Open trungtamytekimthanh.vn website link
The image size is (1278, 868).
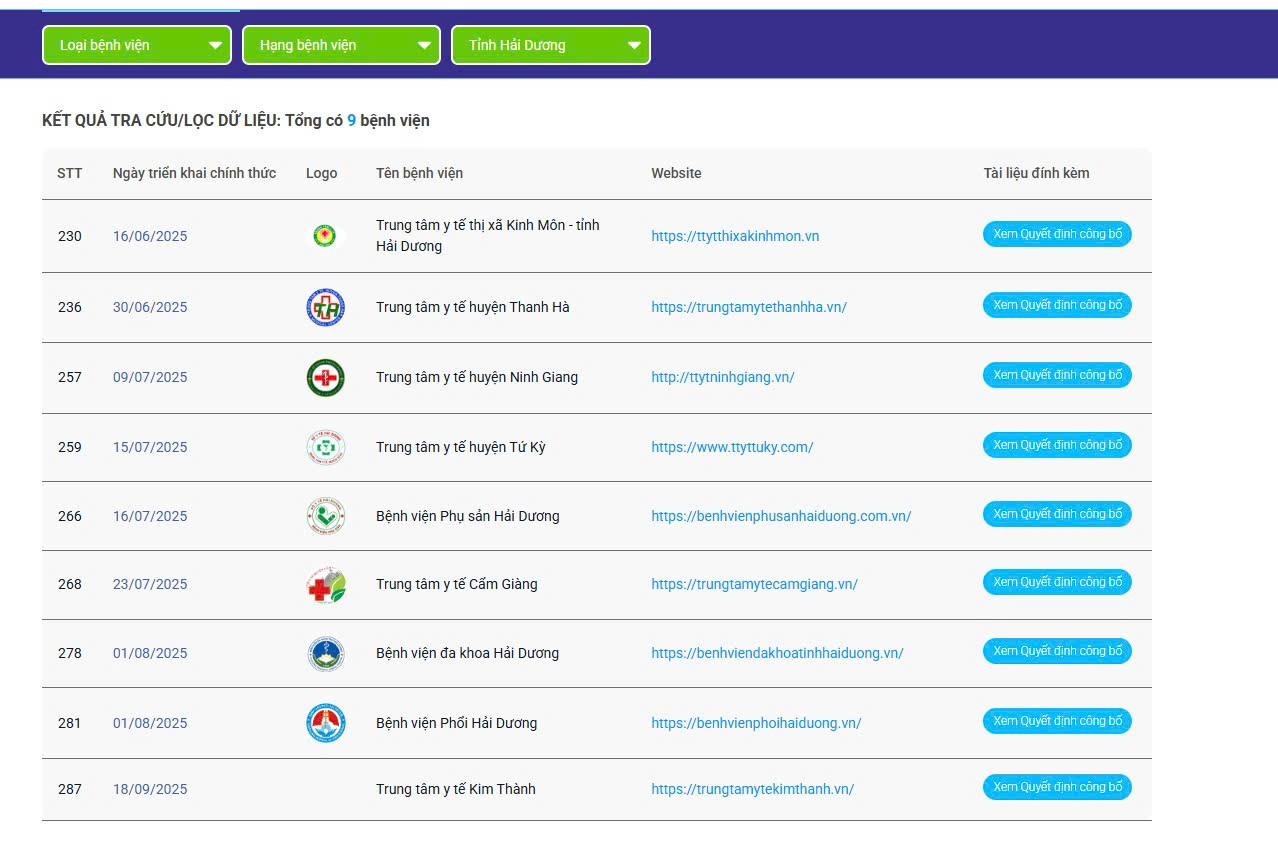coord(752,789)
